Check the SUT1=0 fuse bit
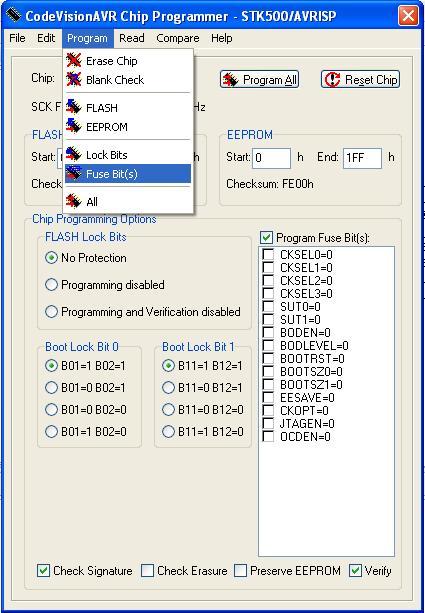425x613 pixels. tap(268, 319)
